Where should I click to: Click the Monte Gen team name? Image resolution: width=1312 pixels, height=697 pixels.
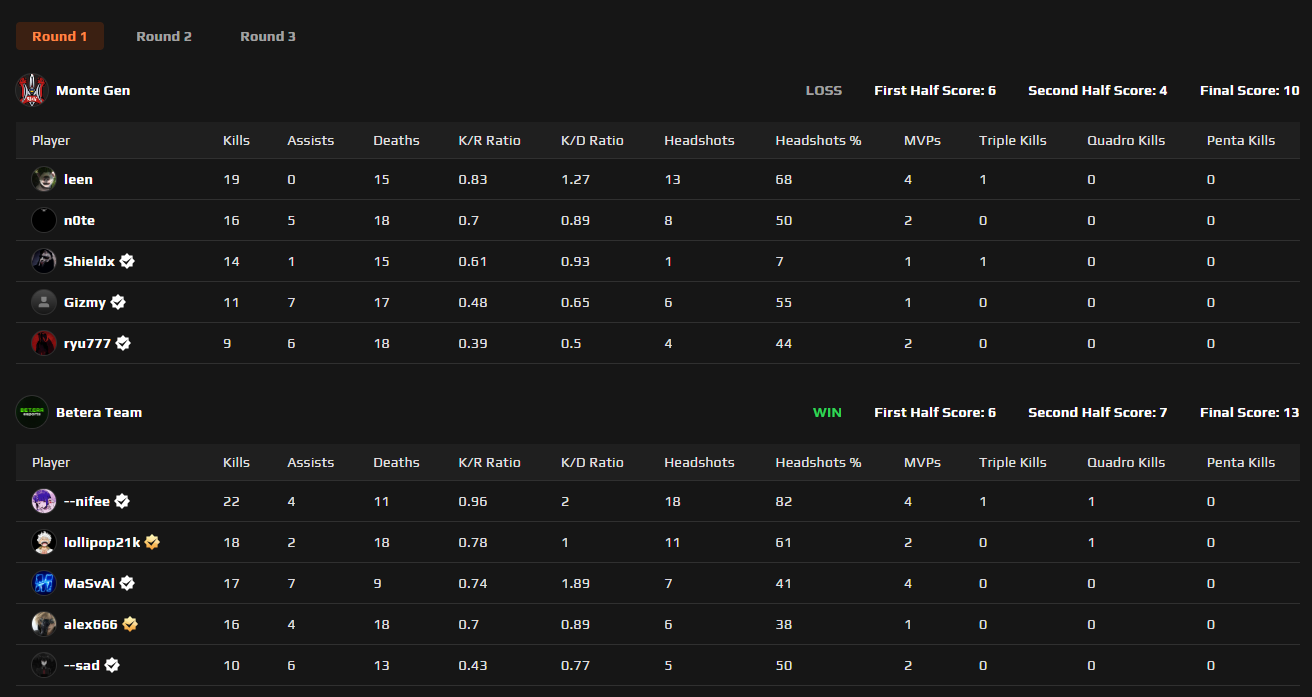coord(93,90)
